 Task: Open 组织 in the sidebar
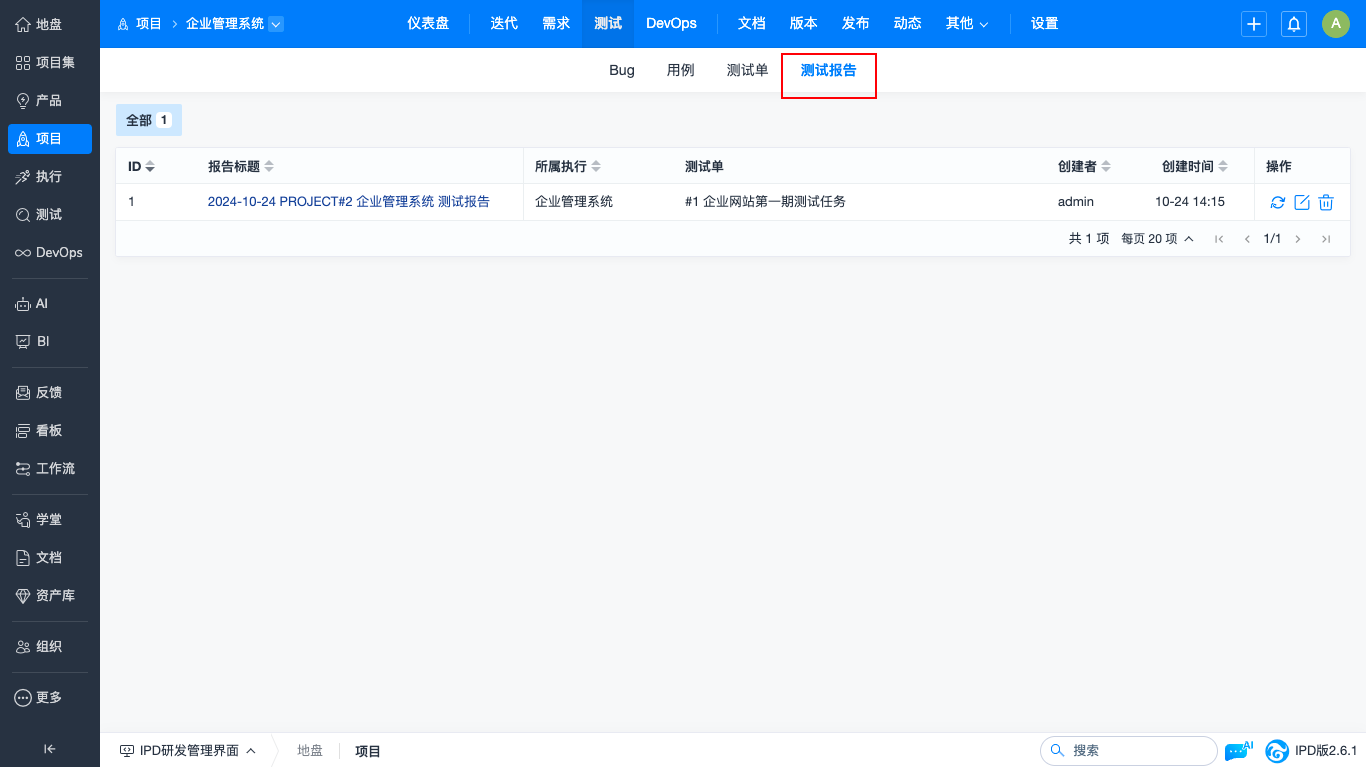50,646
